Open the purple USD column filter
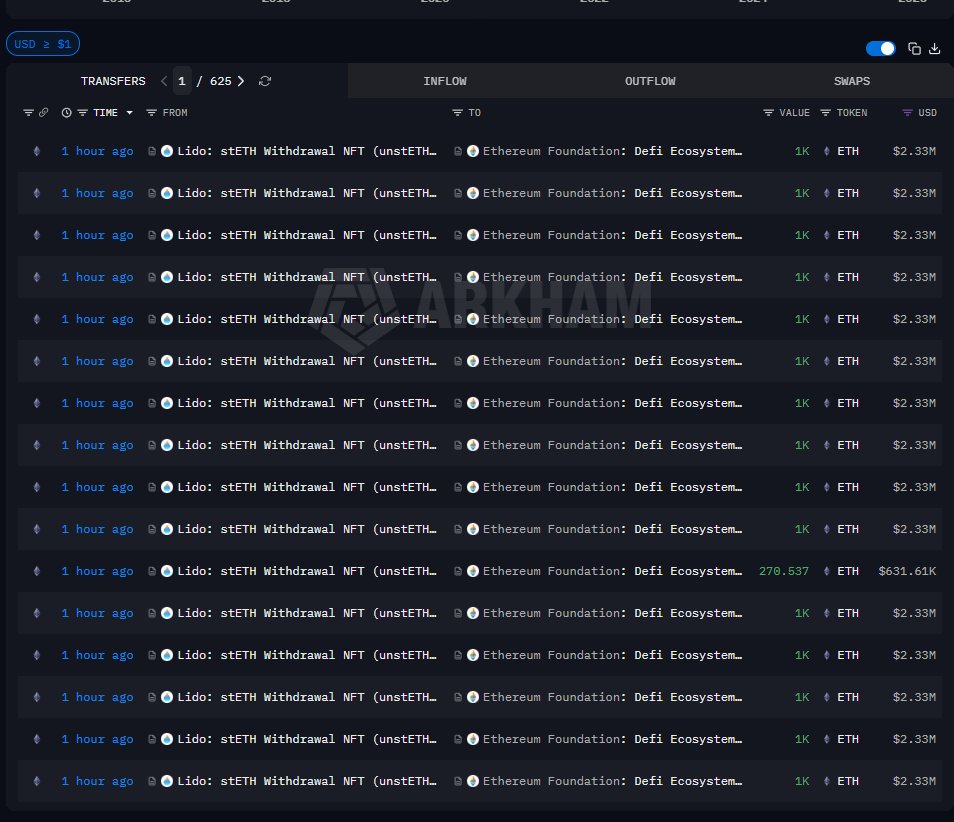 click(x=907, y=113)
